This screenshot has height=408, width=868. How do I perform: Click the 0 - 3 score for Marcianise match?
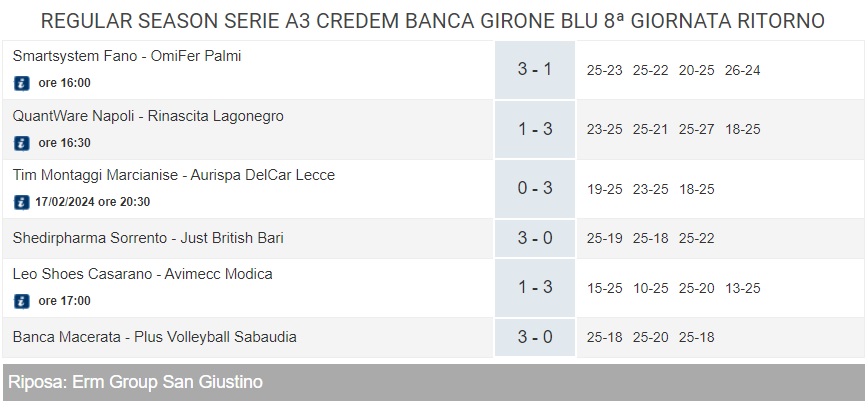535,188
